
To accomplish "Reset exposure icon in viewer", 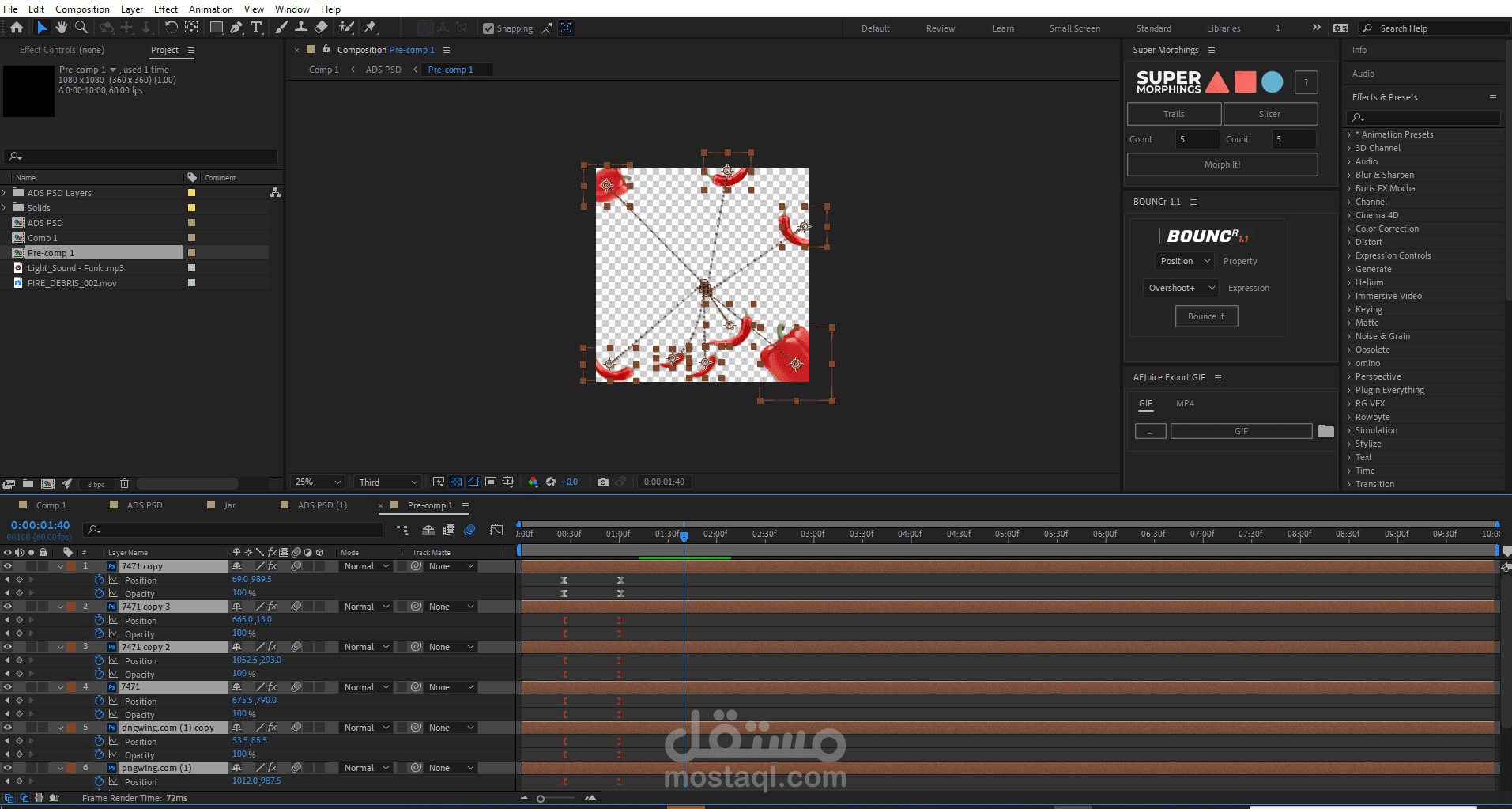I will pos(551,482).
